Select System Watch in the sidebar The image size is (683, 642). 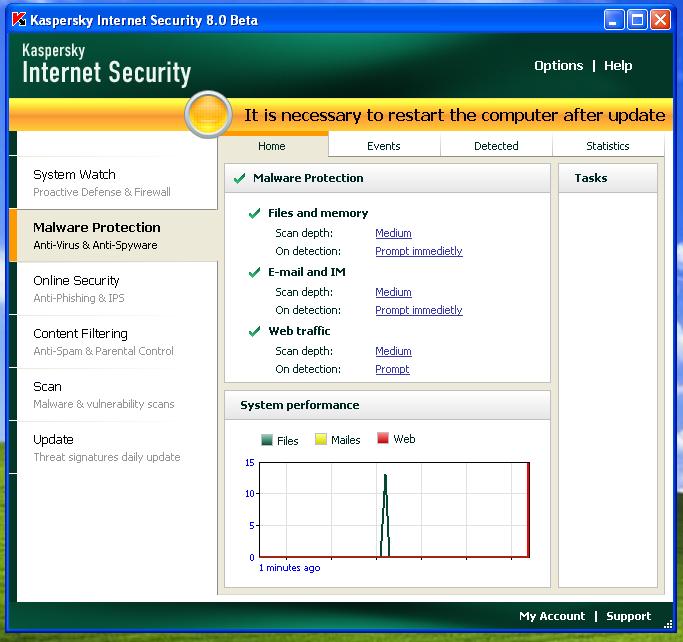click(x=117, y=183)
